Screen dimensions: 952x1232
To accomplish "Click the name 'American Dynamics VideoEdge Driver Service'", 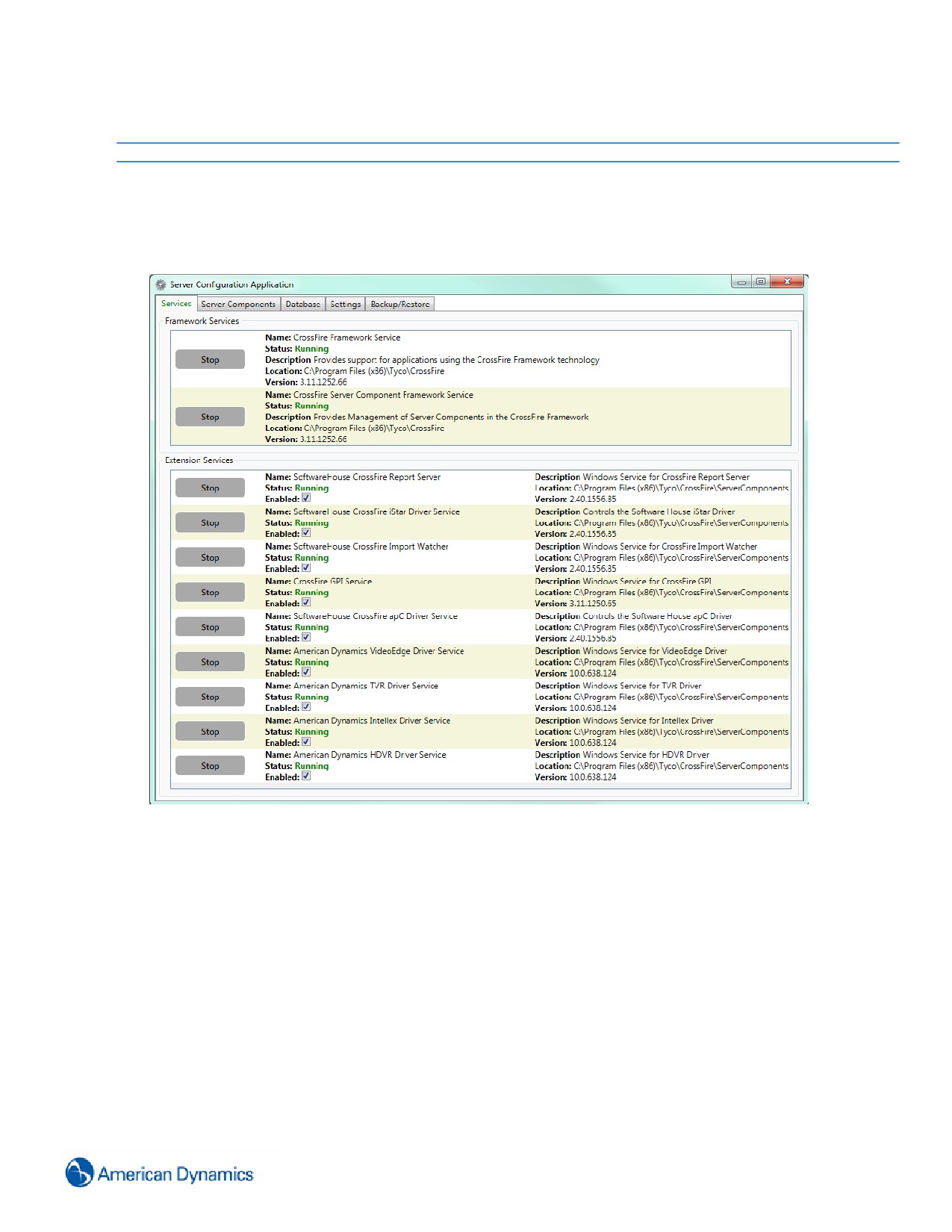I will (x=379, y=651).
